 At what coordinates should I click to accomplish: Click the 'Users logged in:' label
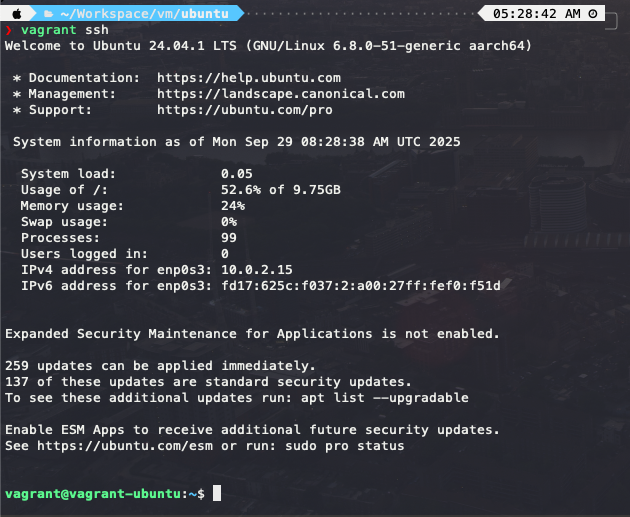(84, 254)
